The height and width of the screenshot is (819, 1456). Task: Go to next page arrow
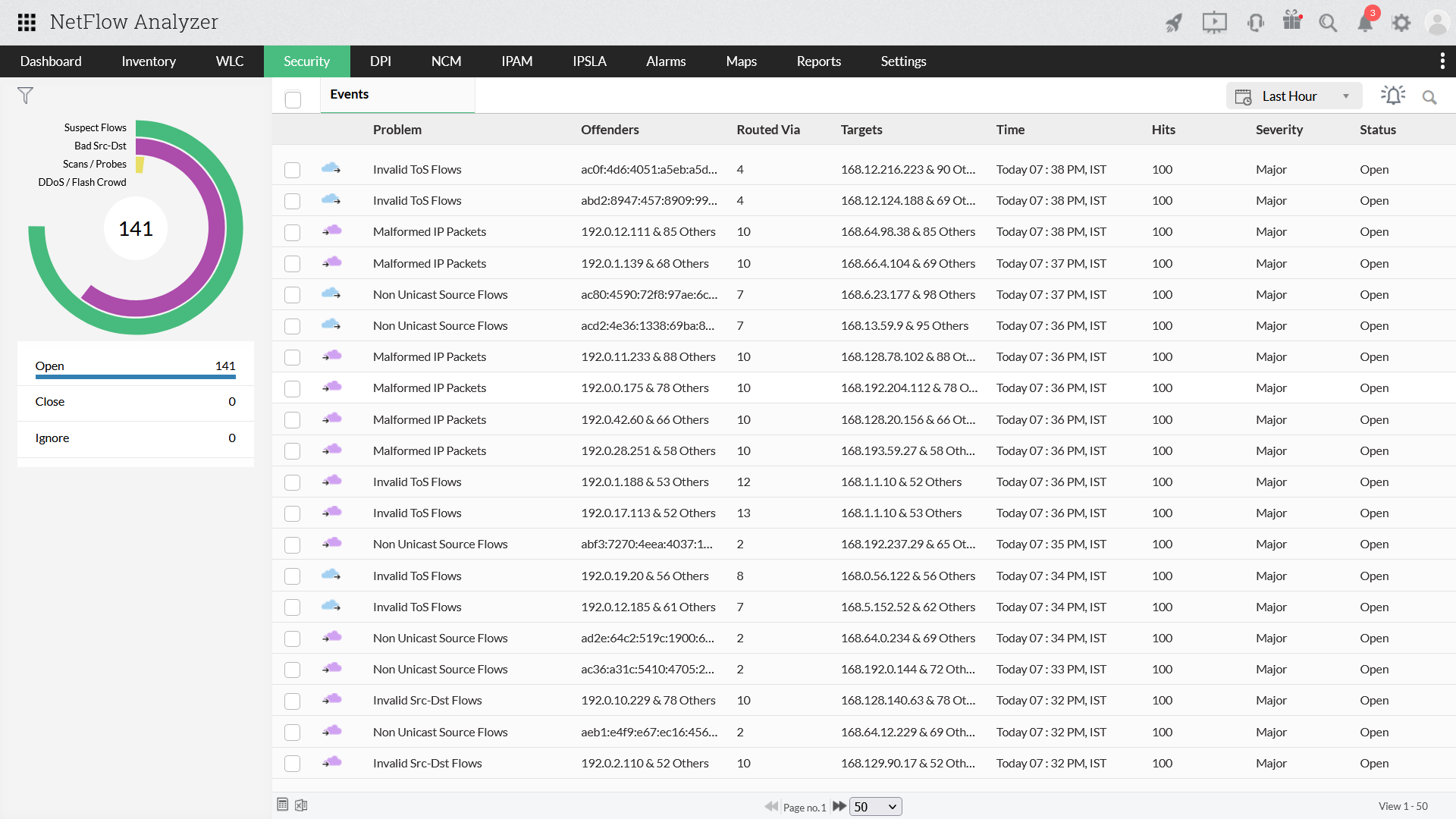click(839, 806)
